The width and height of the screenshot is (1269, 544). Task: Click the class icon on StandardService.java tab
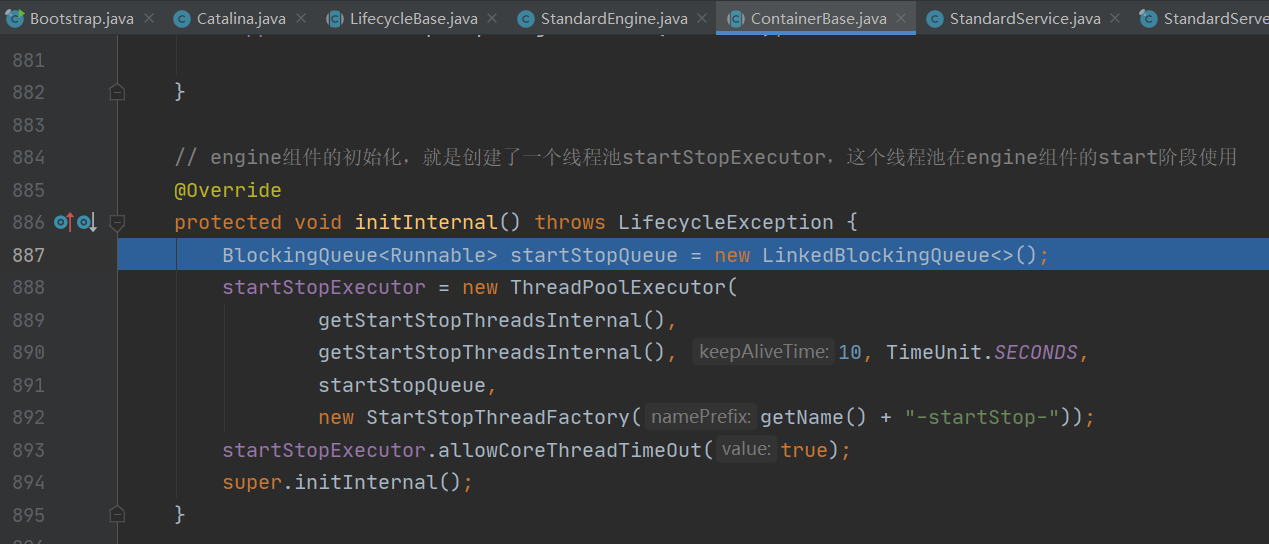point(934,18)
